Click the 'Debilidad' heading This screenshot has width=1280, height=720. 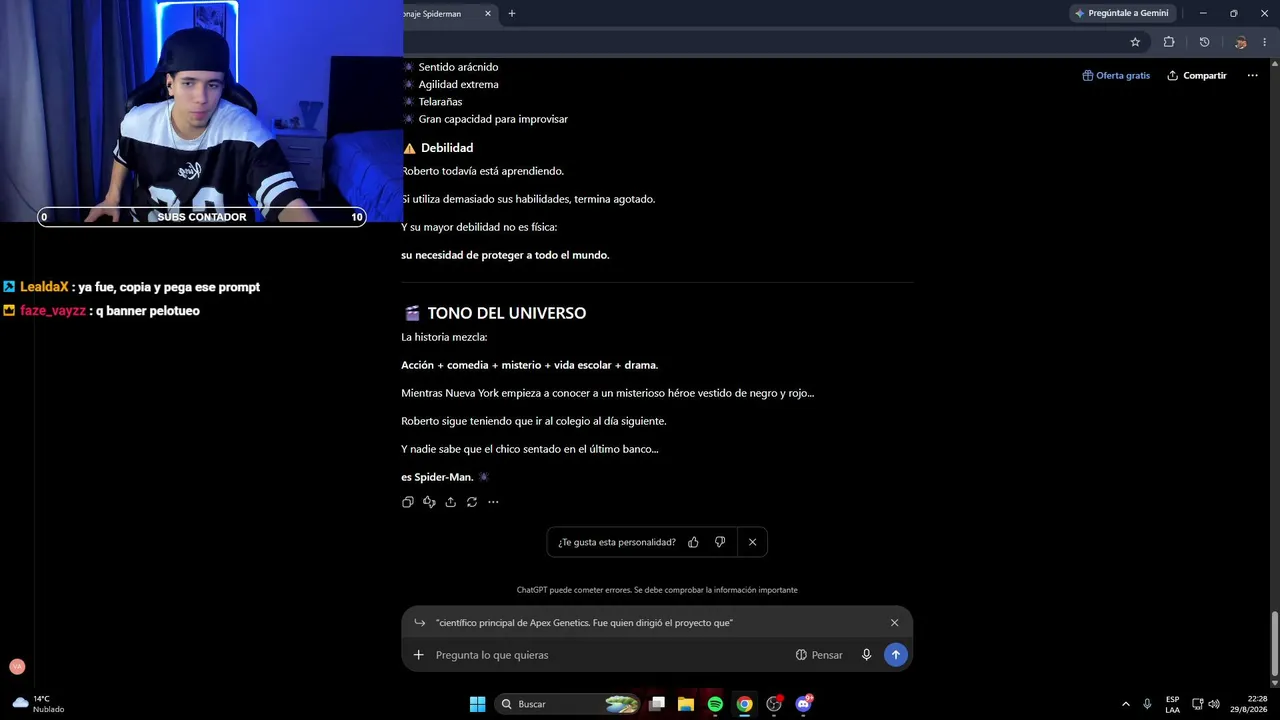447,148
